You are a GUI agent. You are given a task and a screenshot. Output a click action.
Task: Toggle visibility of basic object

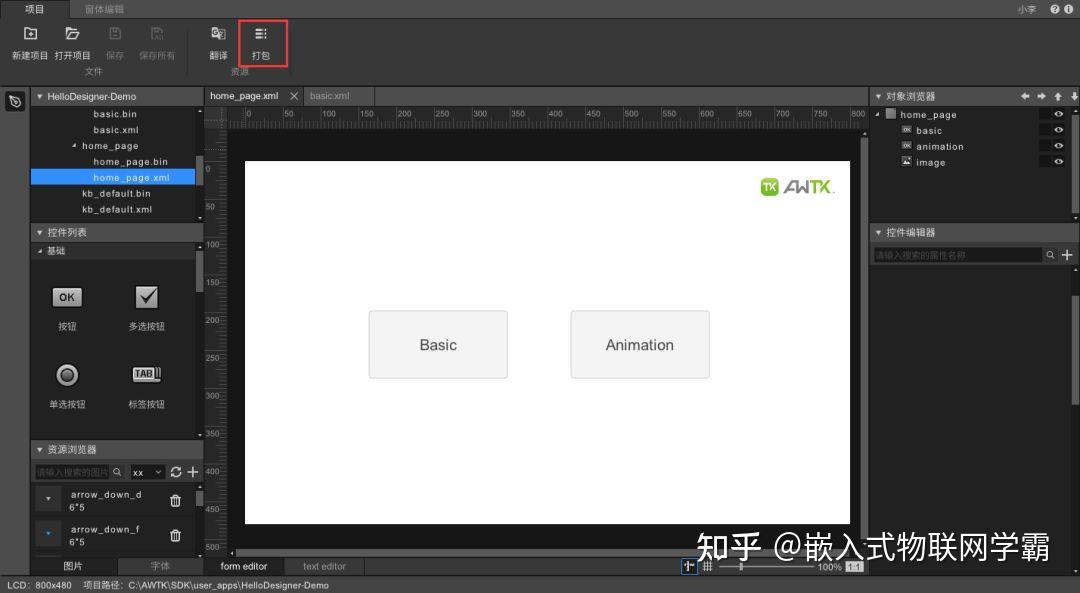pos(1059,129)
